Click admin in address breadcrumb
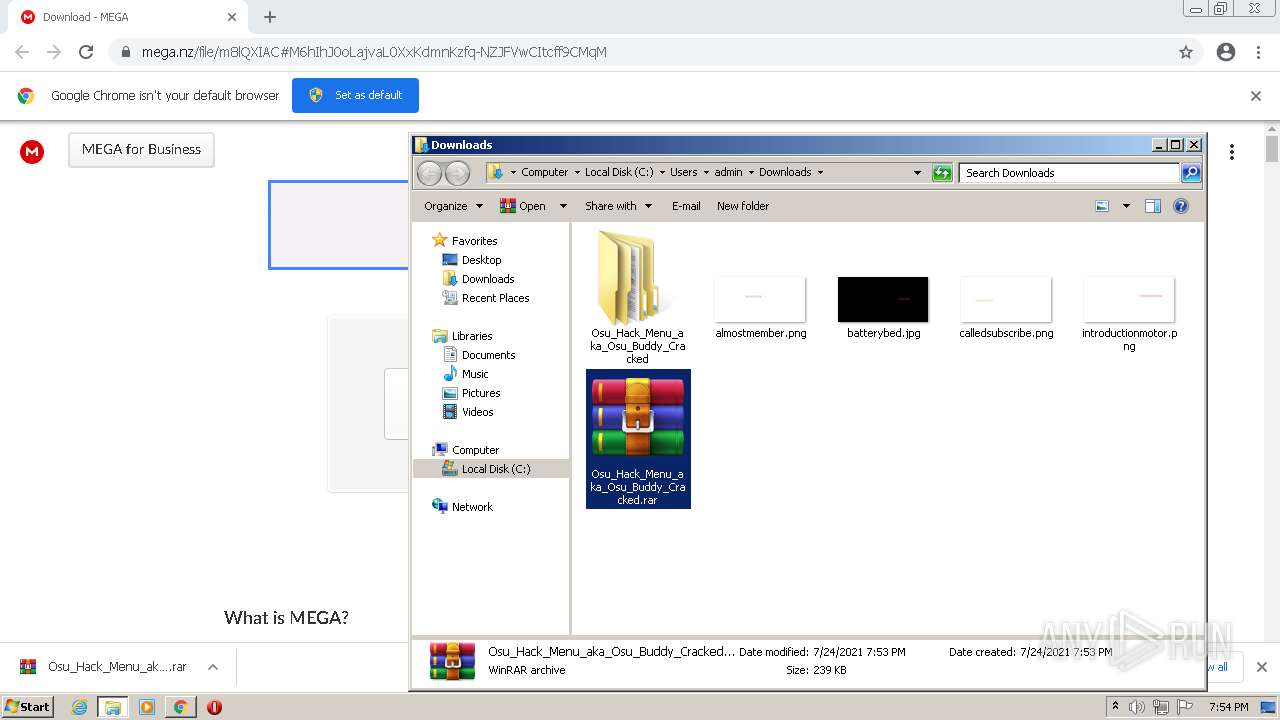 (x=728, y=172)
